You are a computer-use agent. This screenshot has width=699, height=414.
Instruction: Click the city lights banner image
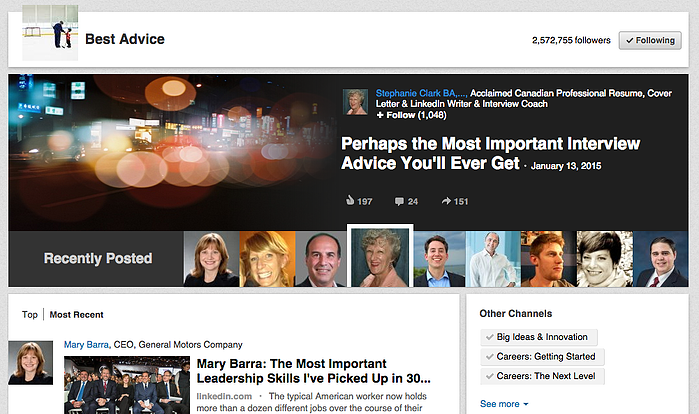173,152
